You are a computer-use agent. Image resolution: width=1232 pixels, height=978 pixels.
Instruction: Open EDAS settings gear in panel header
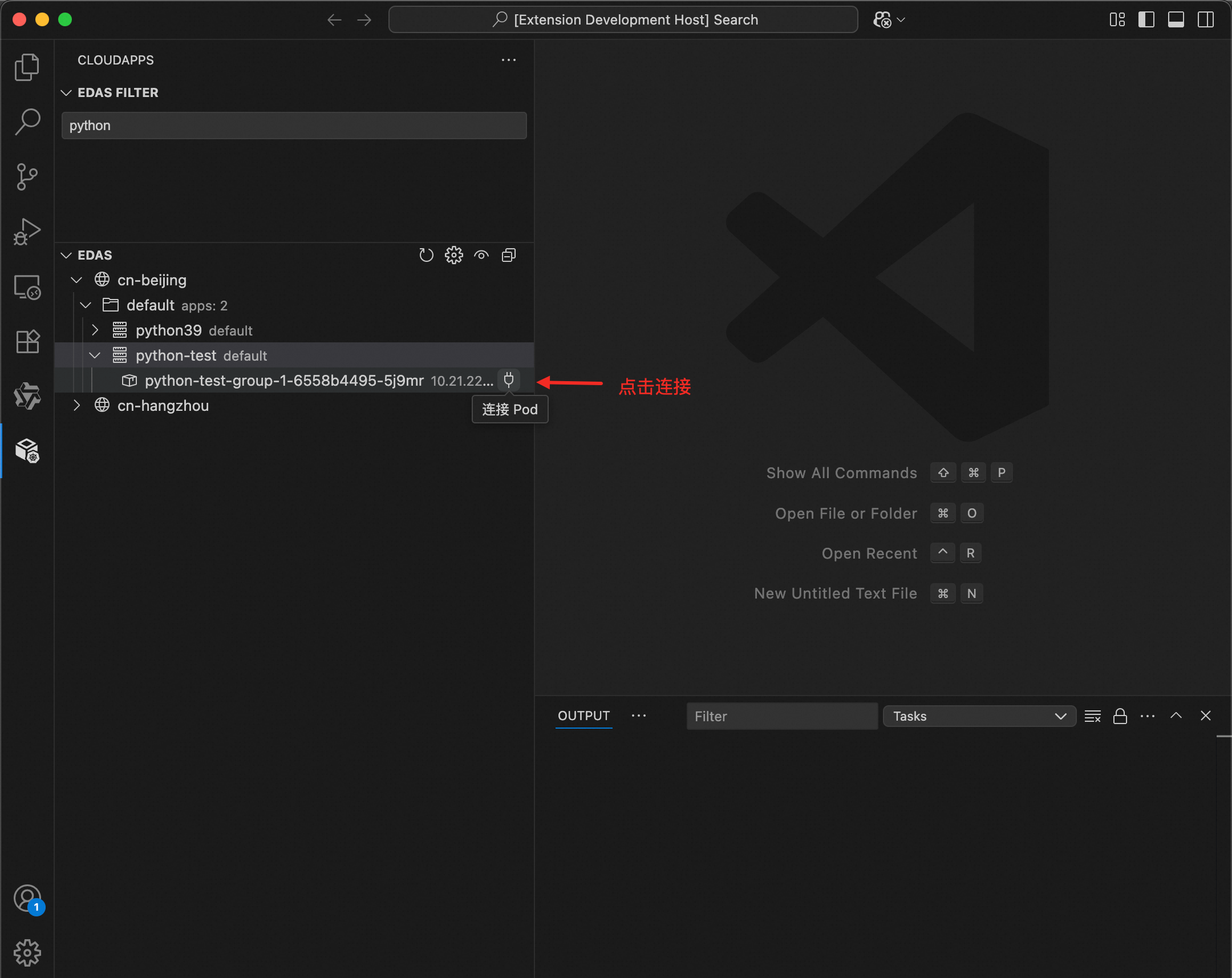453,255
